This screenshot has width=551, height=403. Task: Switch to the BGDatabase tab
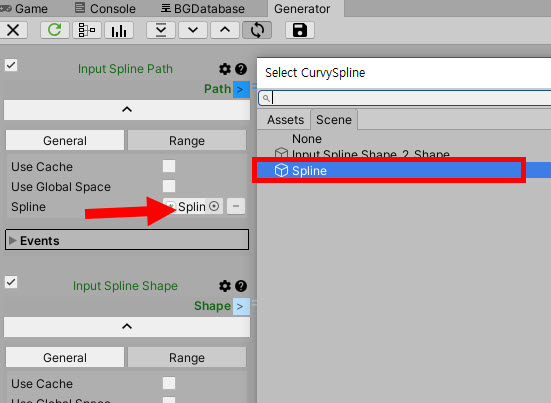[x=203, y=8]
